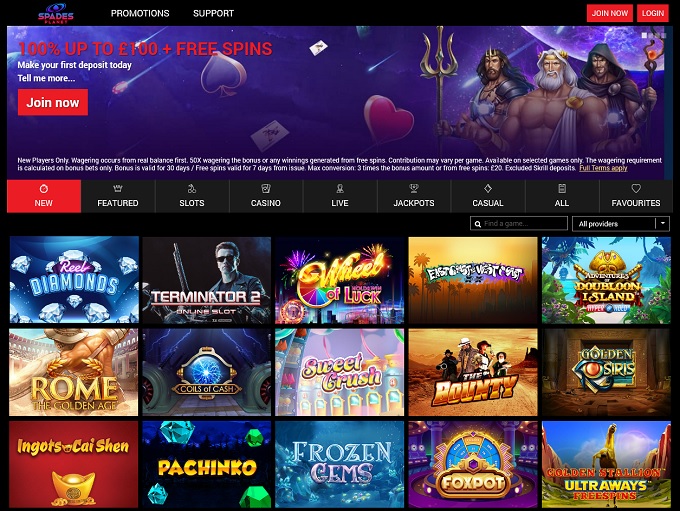Open Live games via dealer icon
Screen dimensions: 680x511
click(340, 188)
